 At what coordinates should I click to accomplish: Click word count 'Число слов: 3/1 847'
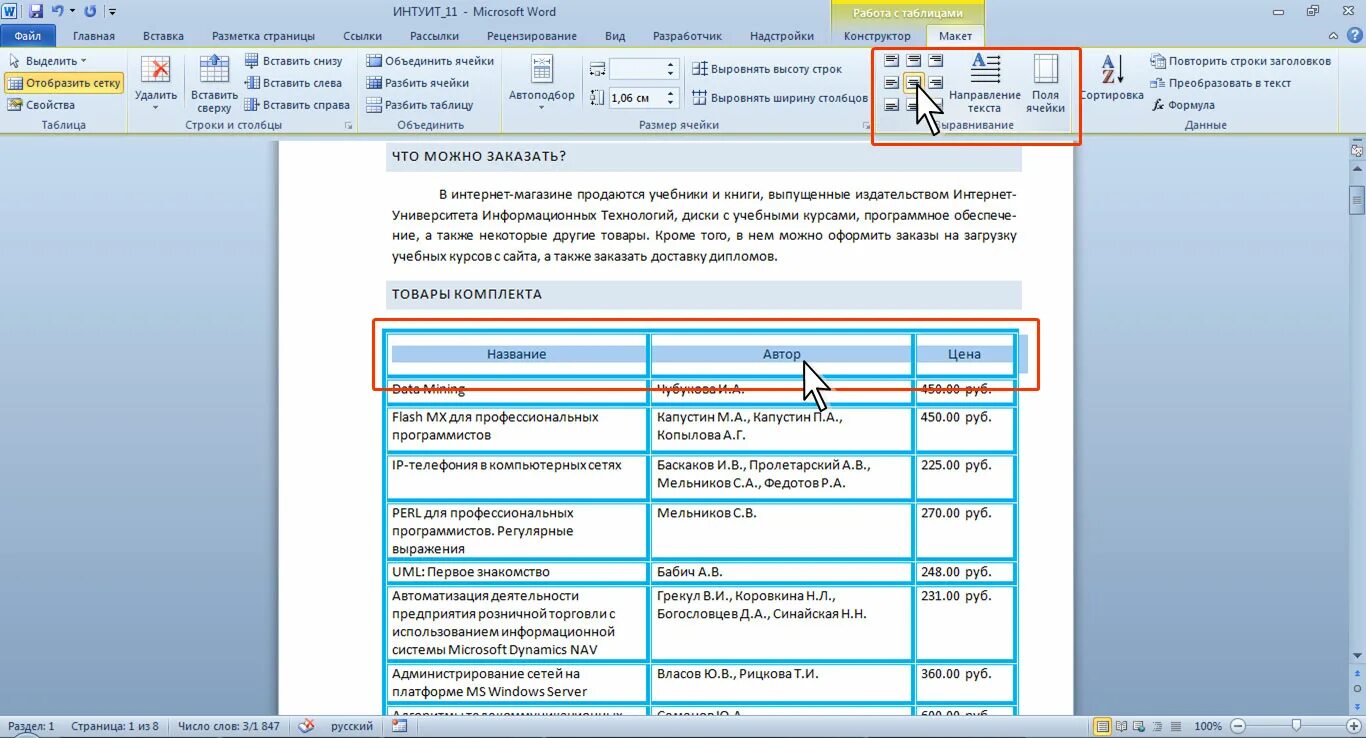tap(228, 726)
